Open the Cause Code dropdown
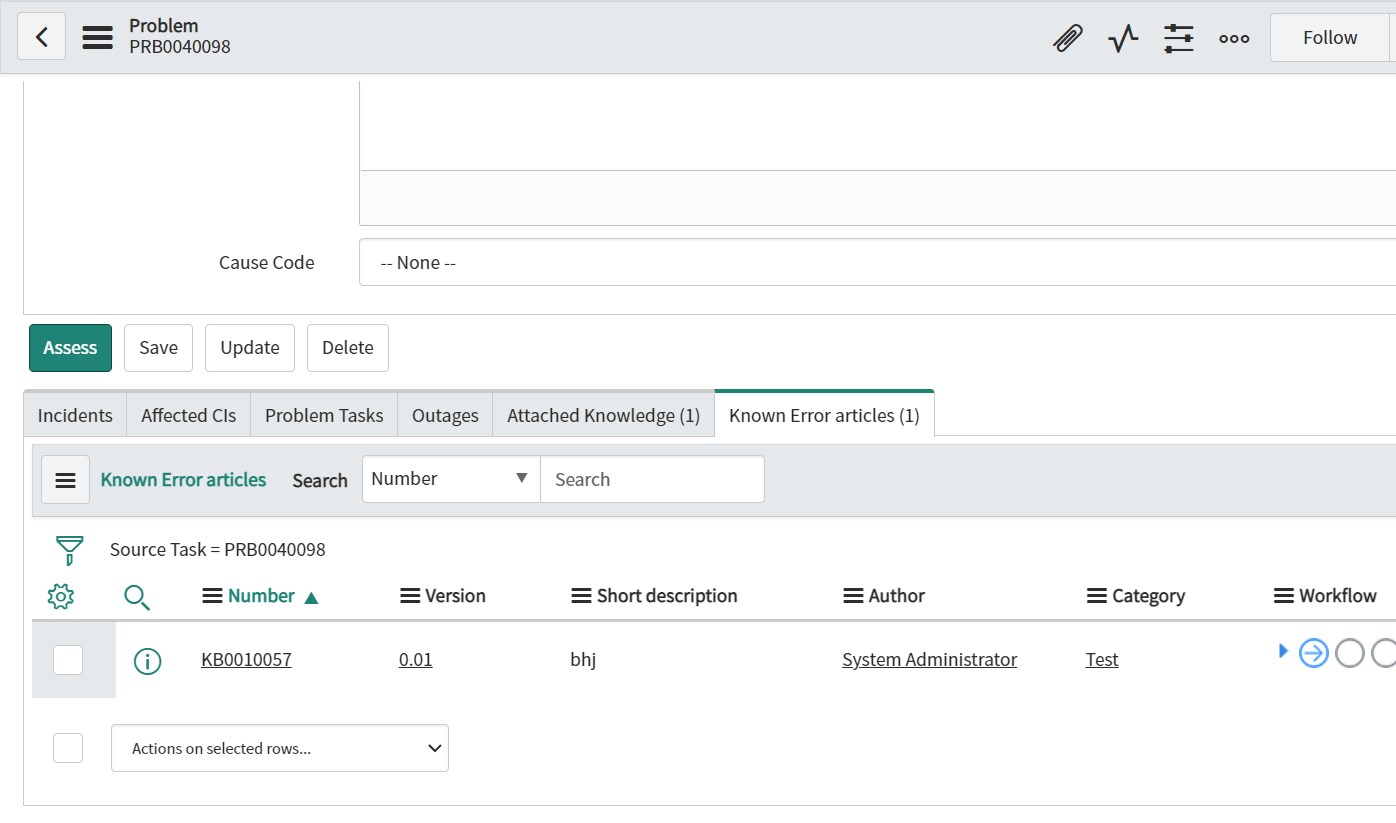Screen dimensions: 1396x823 coord(876,262)
